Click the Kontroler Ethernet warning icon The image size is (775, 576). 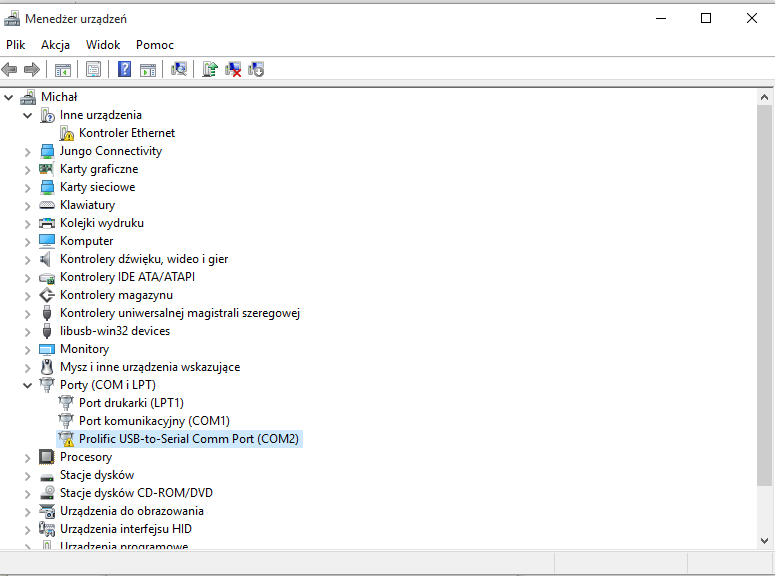[x=66, y=133]
